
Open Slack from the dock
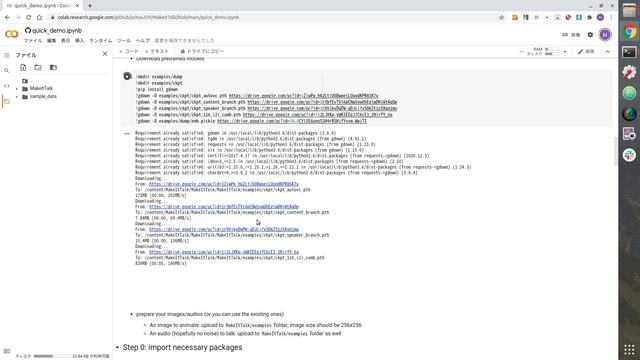(629, 155)
